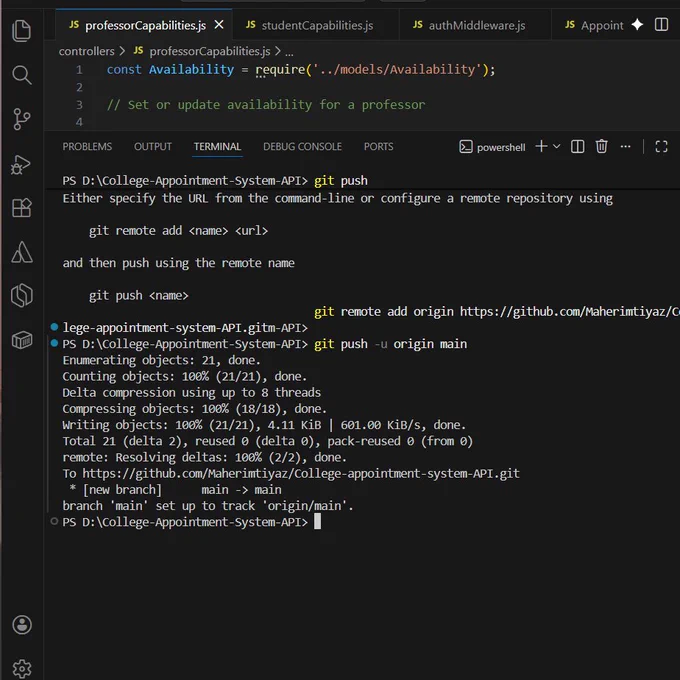The height and width of the screenshot is (680, 680).
Task: Click the GitHub URL in the To line
Action: tap(301, 473)
